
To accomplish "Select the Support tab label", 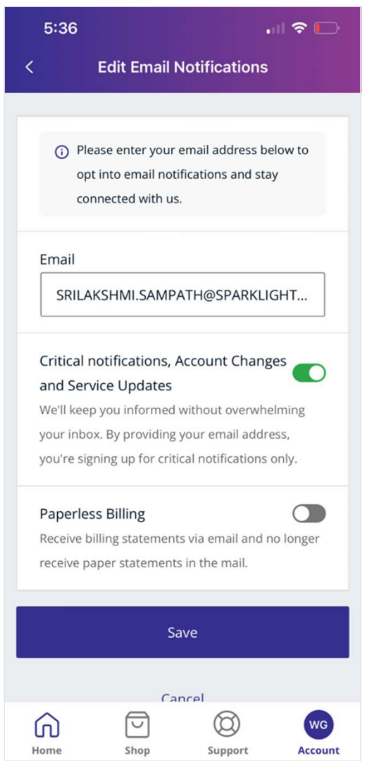I will click(x=227, y=751).
